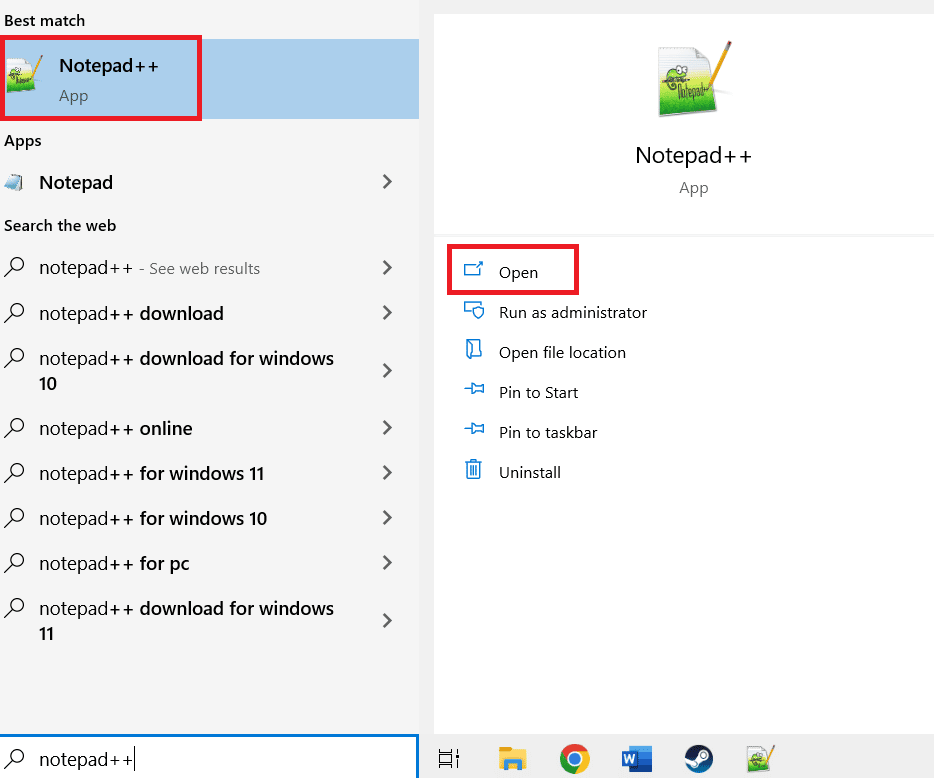The image size is (934, 778).
Task: Open Task View from the taskbar
Action: coord(449,759)
